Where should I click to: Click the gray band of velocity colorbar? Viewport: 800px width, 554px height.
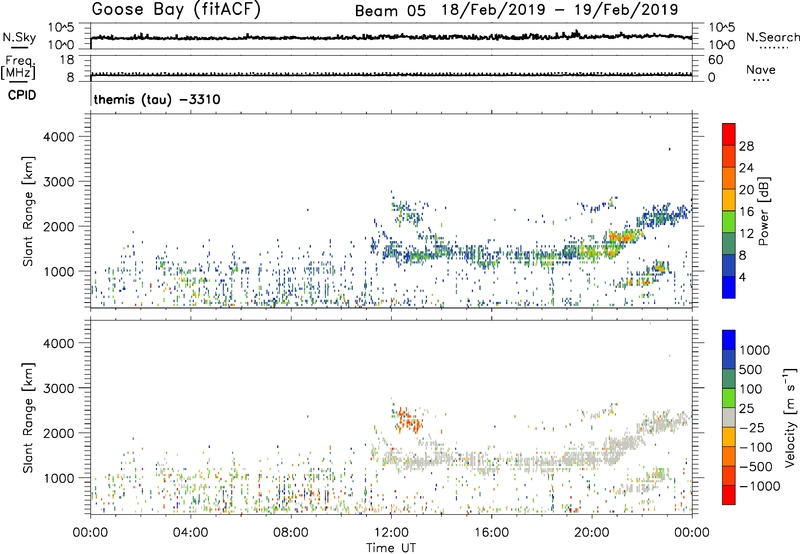[x=729, y=418]
